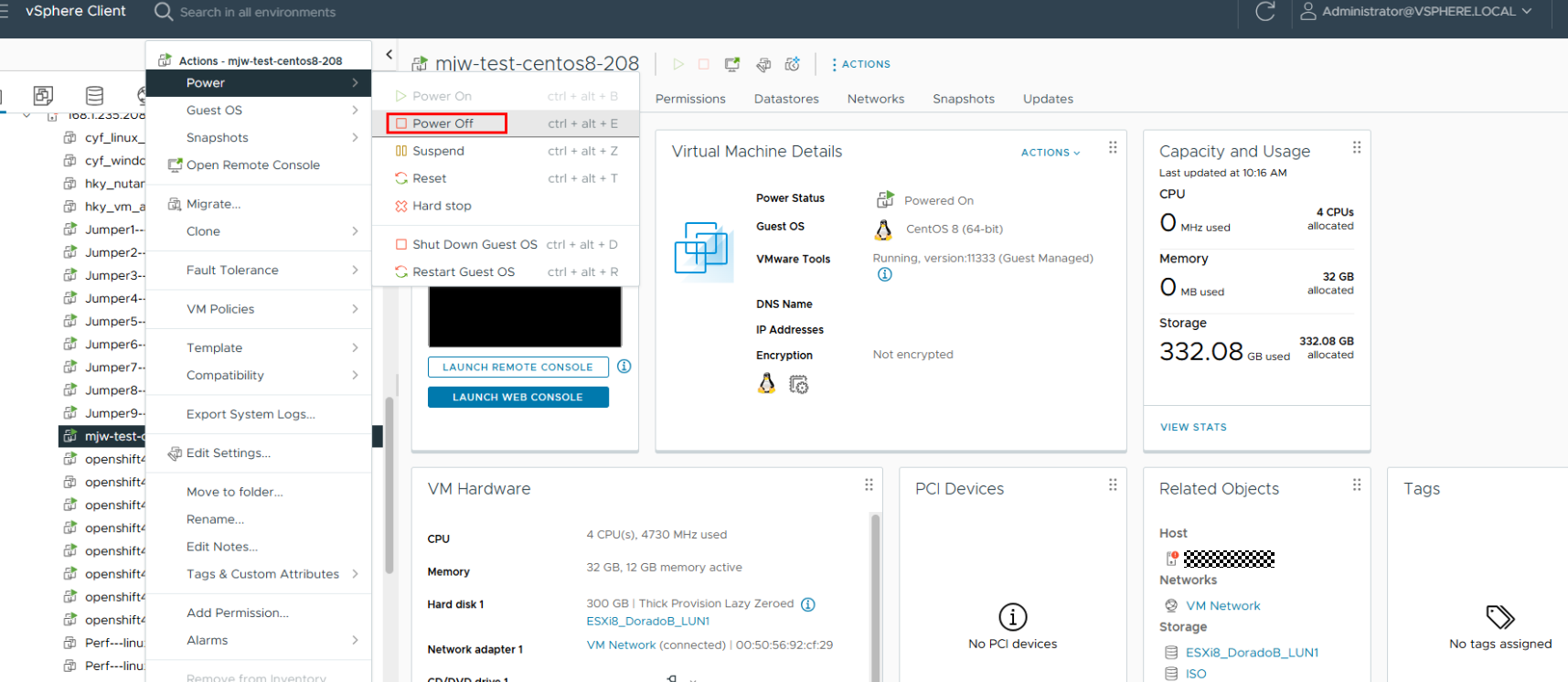Click drag handle of Related Objects card
Viewport: 1568px width, 682px height.
1357,485
